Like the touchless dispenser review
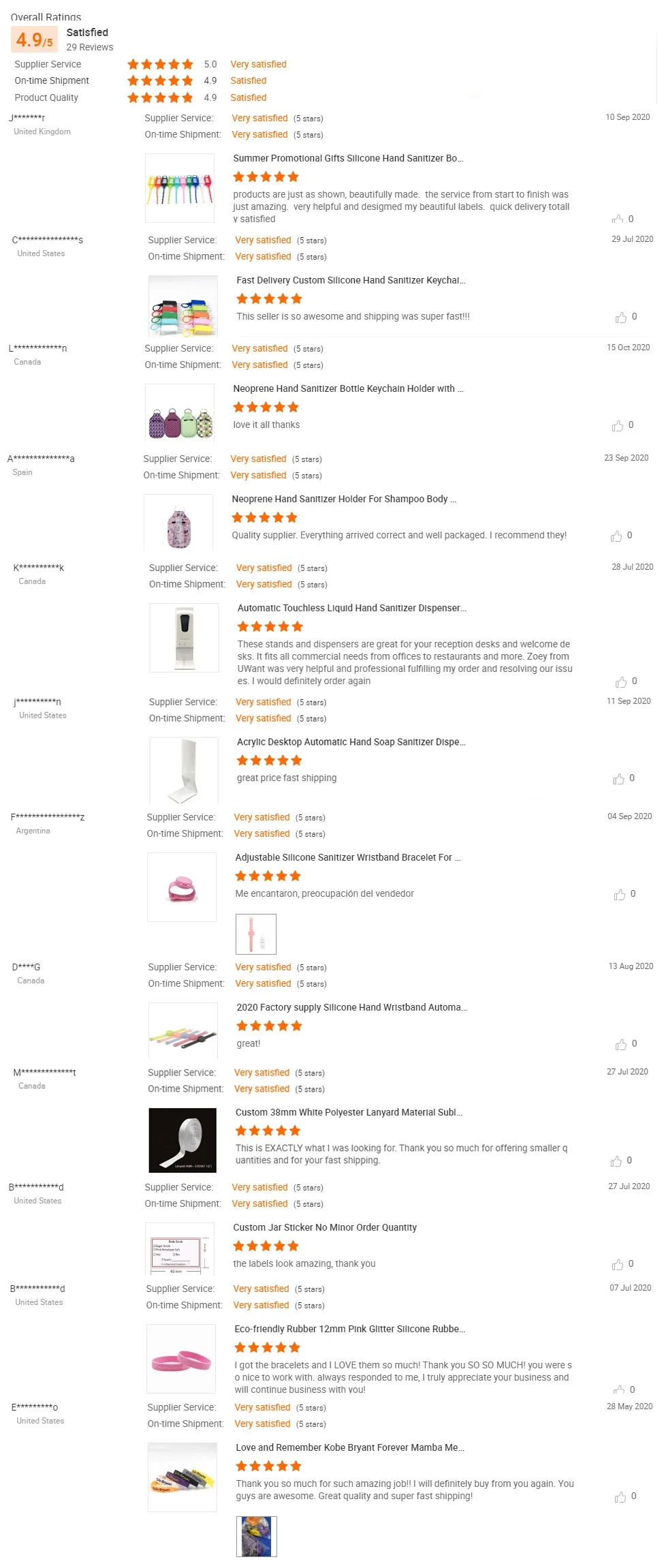The height and width of the screenshot is (1568, 664). [x=621, y=682]
